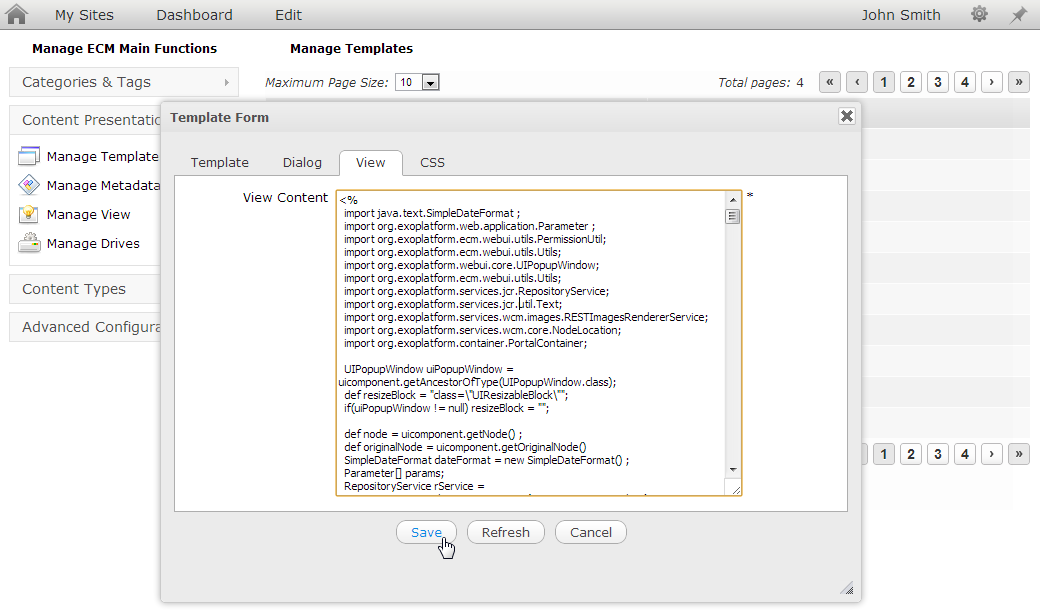Go to the last page in top pager
1040x616 pixels.
pos(1018,83)
